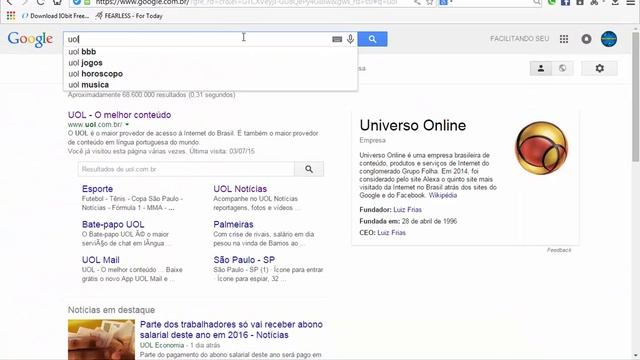The image size is (640, 360).
Task: Expand green arrow next to www.uol.com.br
Action: (x=127, y=124)
